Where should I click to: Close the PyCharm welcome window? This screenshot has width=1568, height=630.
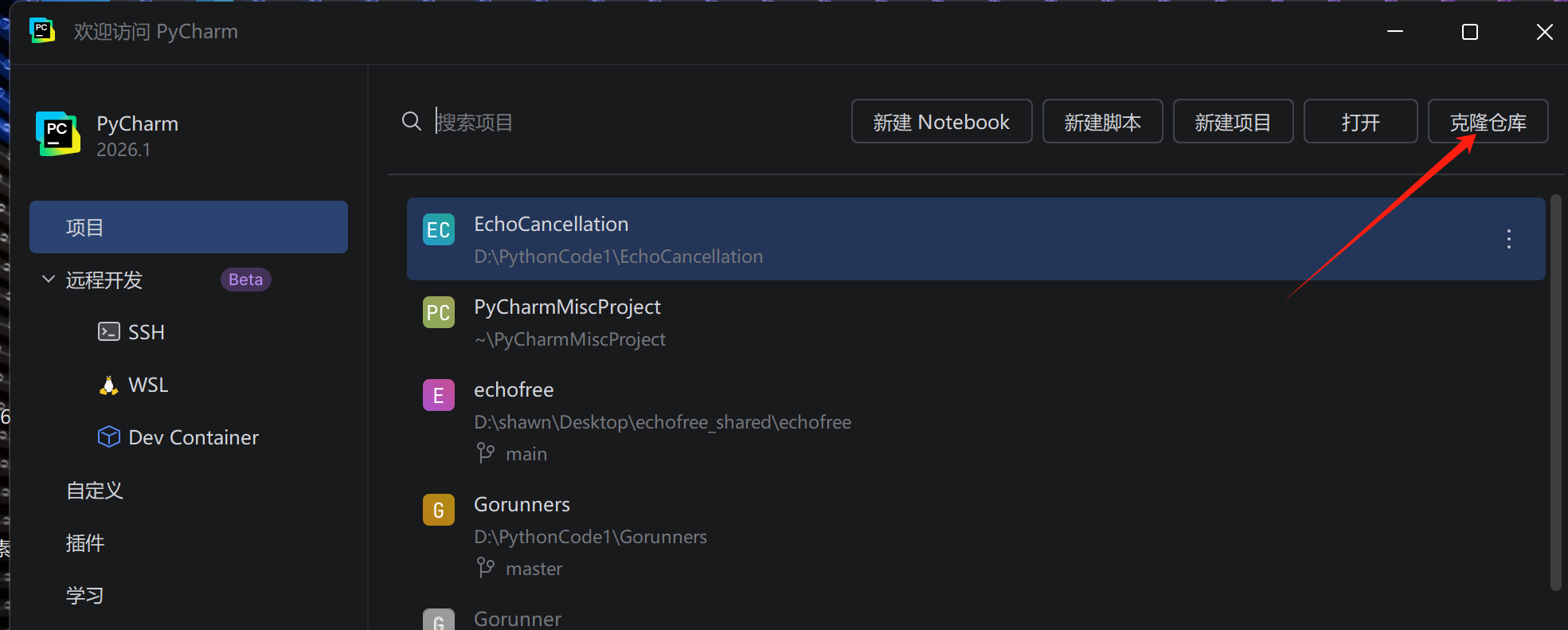click(x=1544, y=32)
